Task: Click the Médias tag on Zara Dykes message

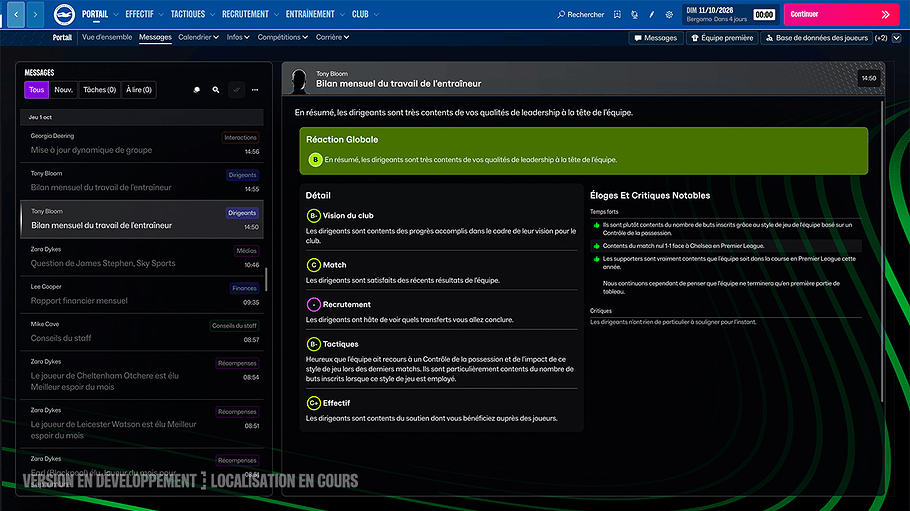Action: [246, 251]
